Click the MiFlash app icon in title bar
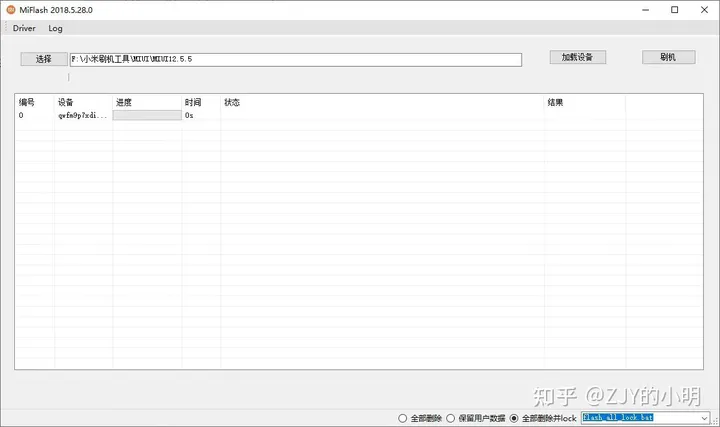720x427 pixels. (x=11, y=10)
